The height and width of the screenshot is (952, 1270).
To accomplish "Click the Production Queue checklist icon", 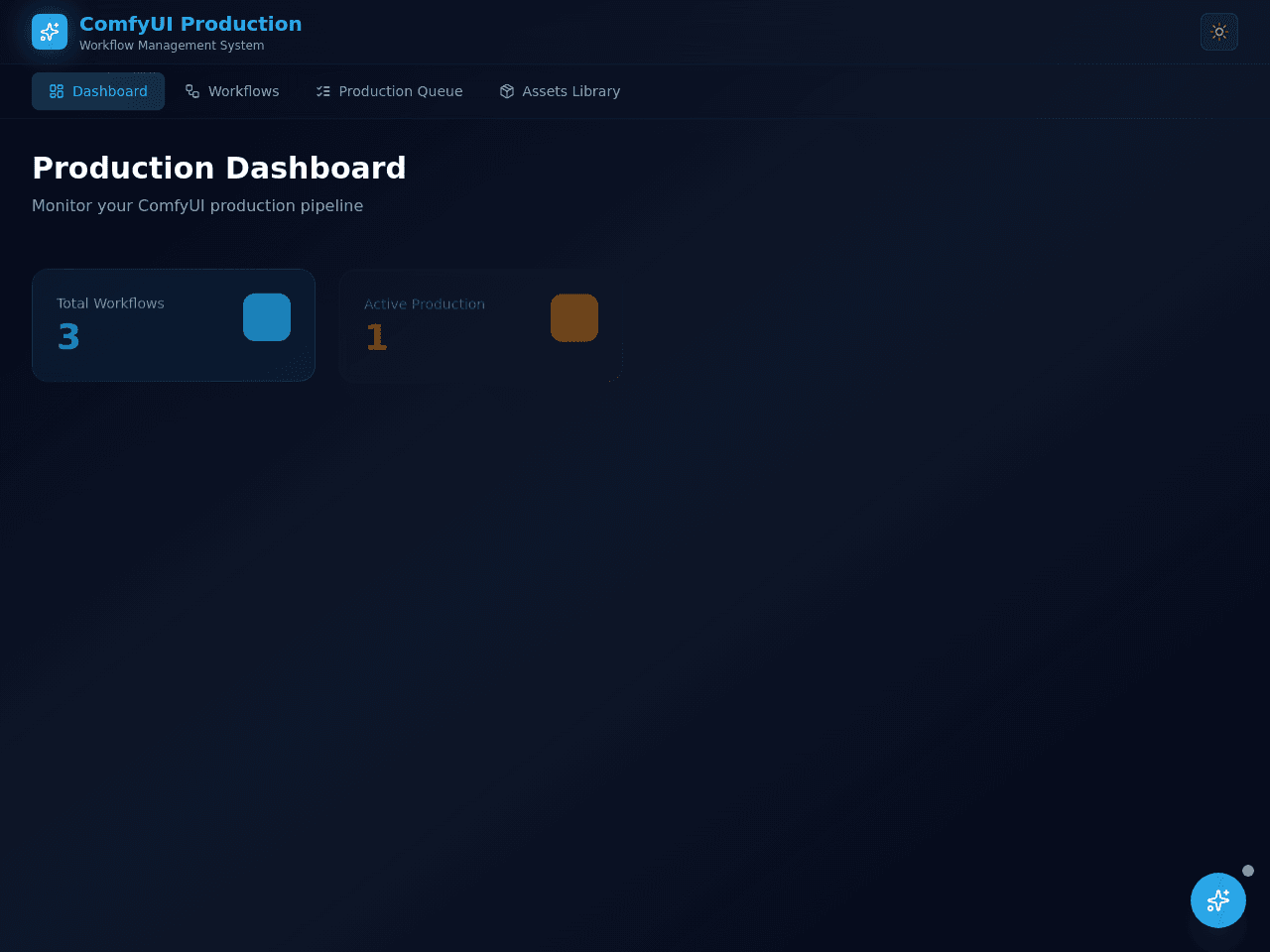I will click(323, 91).
